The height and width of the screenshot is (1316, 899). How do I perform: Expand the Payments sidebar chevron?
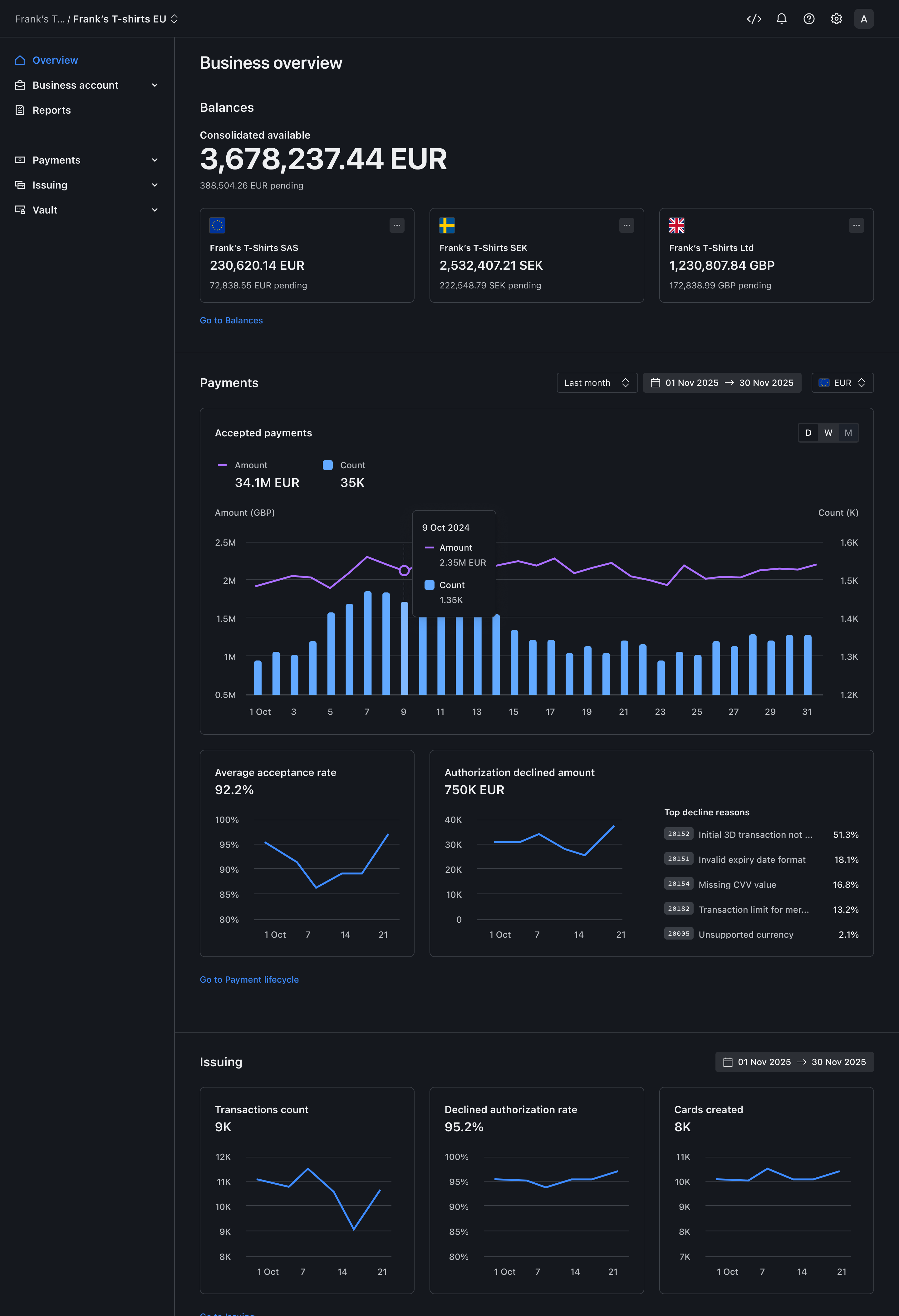[x=155, y=160]
